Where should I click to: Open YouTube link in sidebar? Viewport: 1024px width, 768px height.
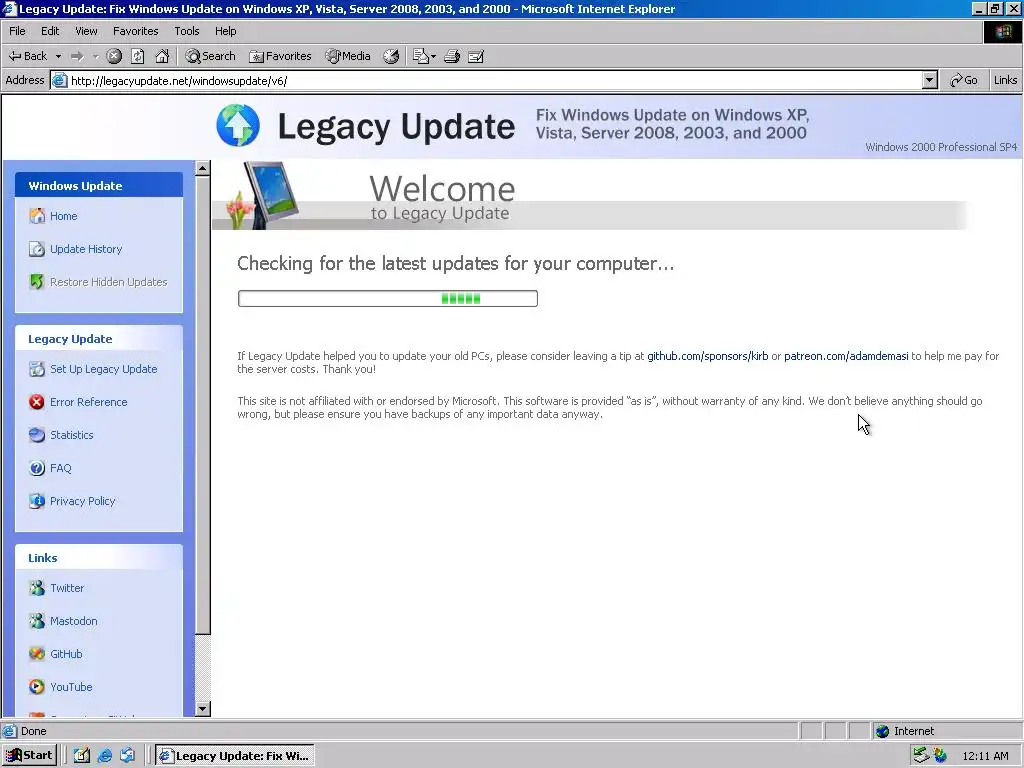(x=71, y=687)
